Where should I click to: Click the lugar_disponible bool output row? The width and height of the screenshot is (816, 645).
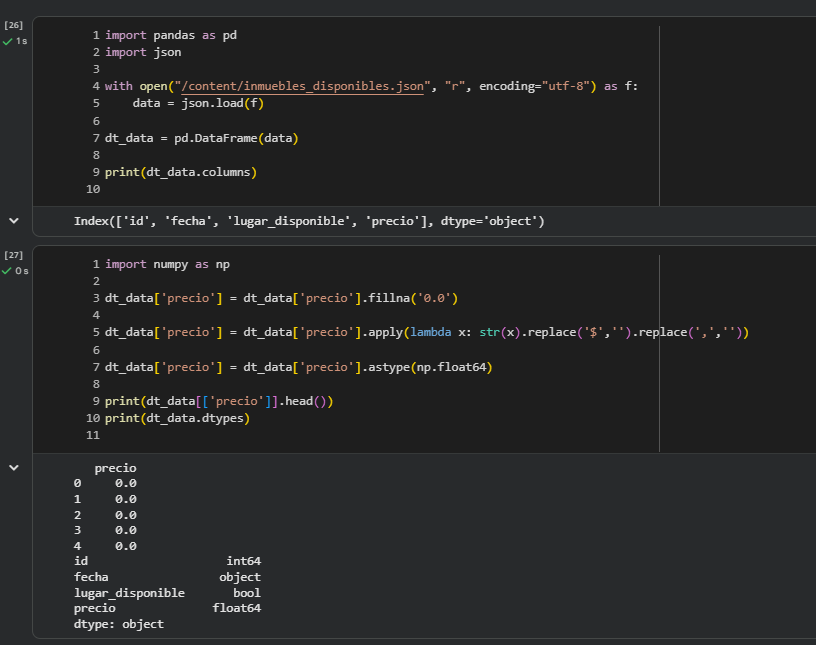166,593
